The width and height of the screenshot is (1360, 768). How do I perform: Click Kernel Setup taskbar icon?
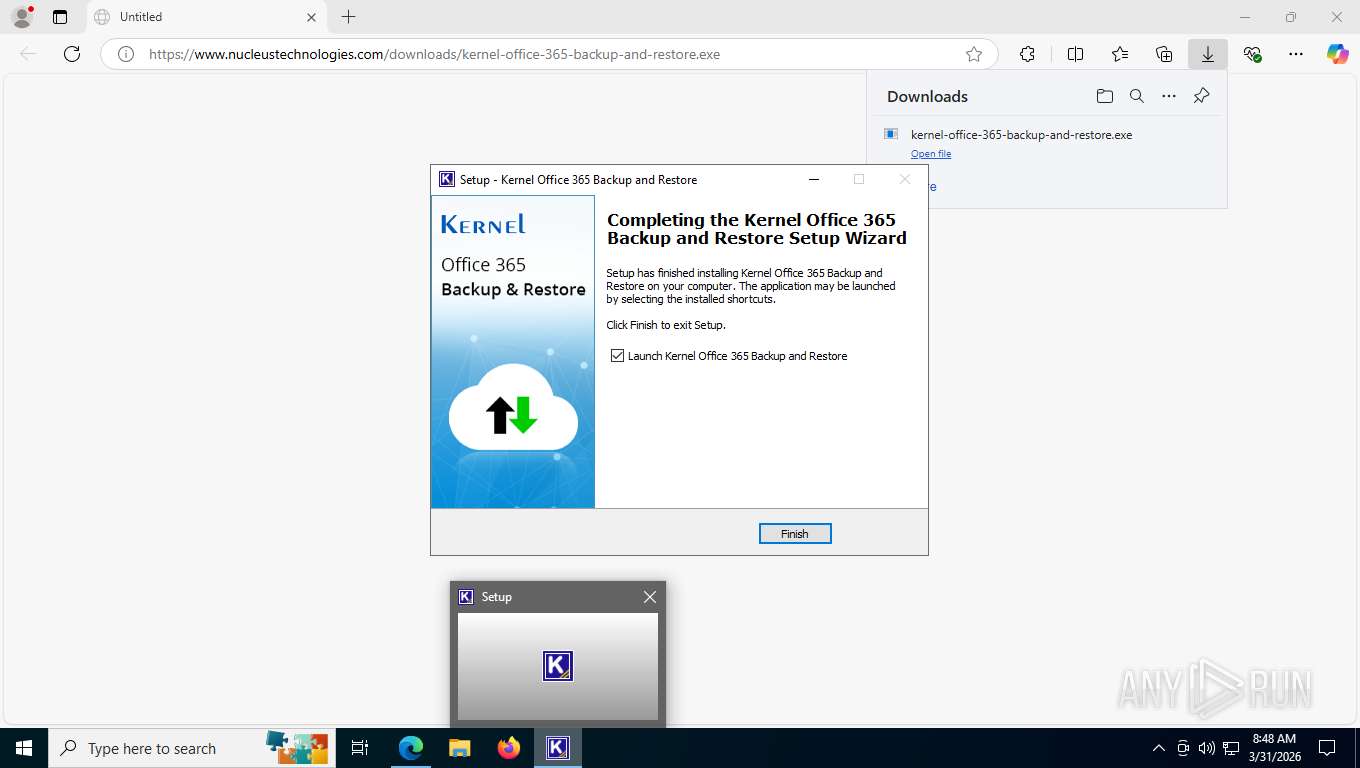pos(558,748)
